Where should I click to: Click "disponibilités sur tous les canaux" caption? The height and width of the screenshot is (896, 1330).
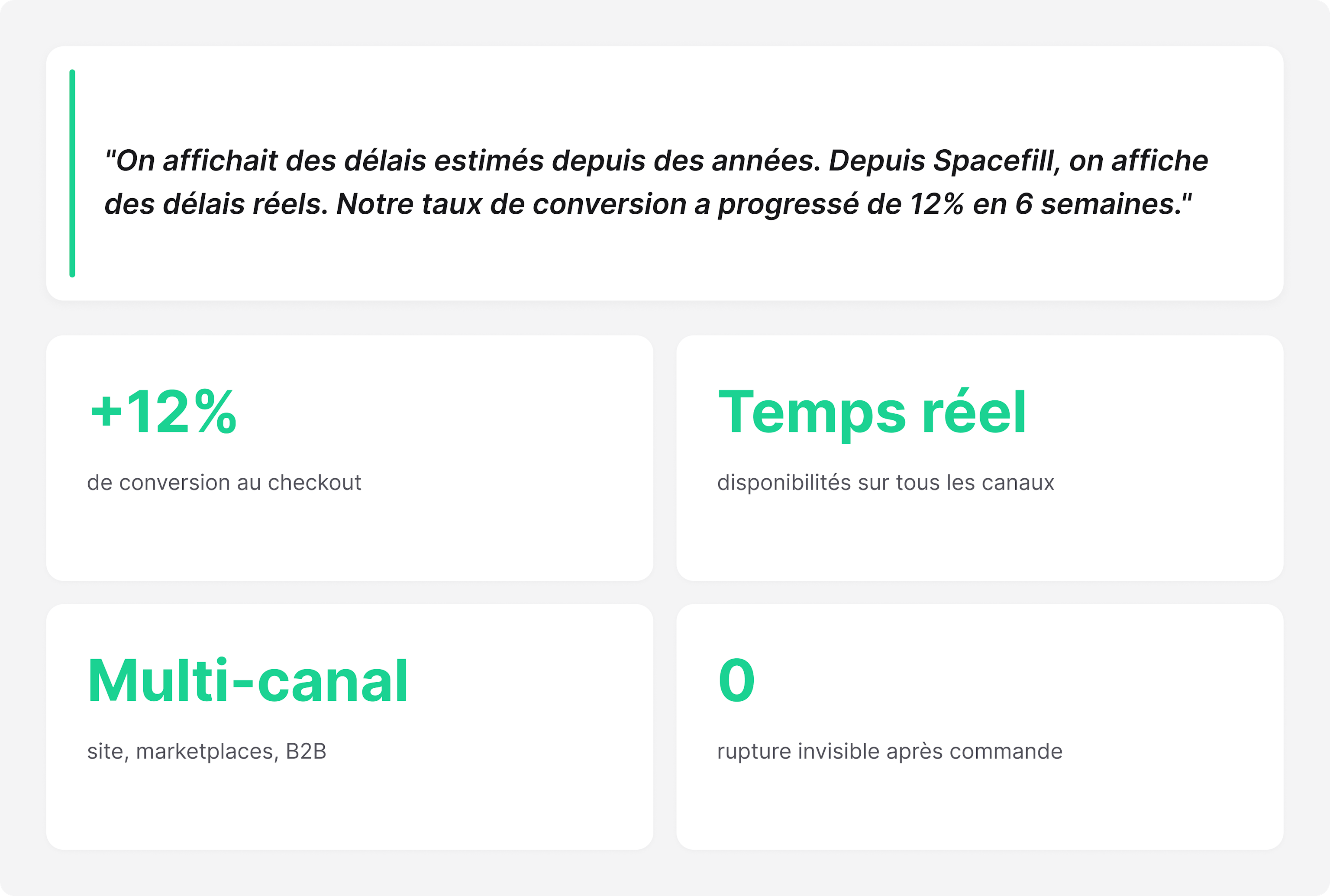point(885,483)
